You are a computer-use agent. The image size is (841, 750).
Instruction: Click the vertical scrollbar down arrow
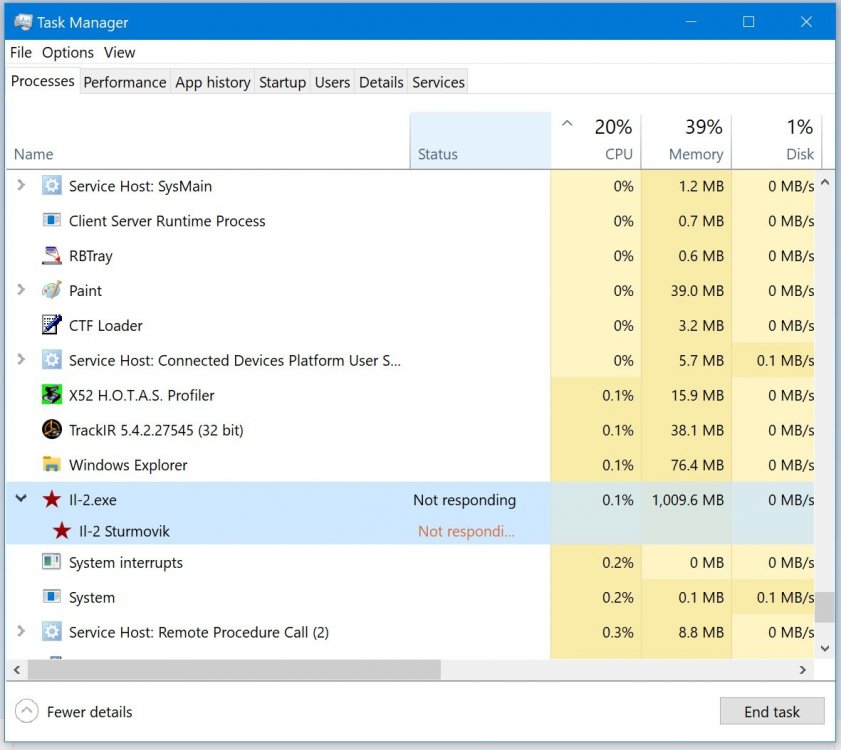tap(825, 648)
